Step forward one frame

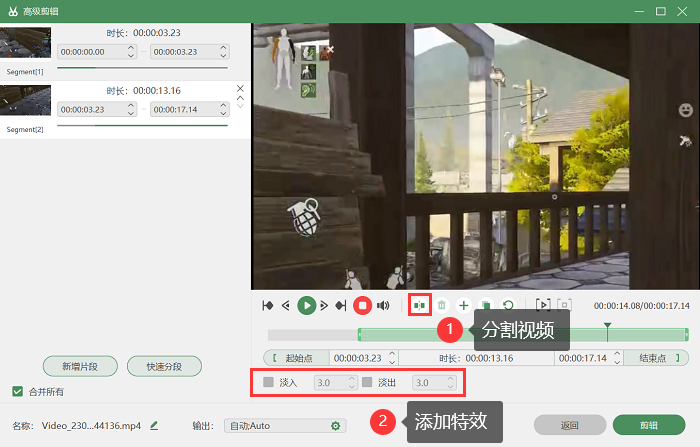[x=324, y=305]
